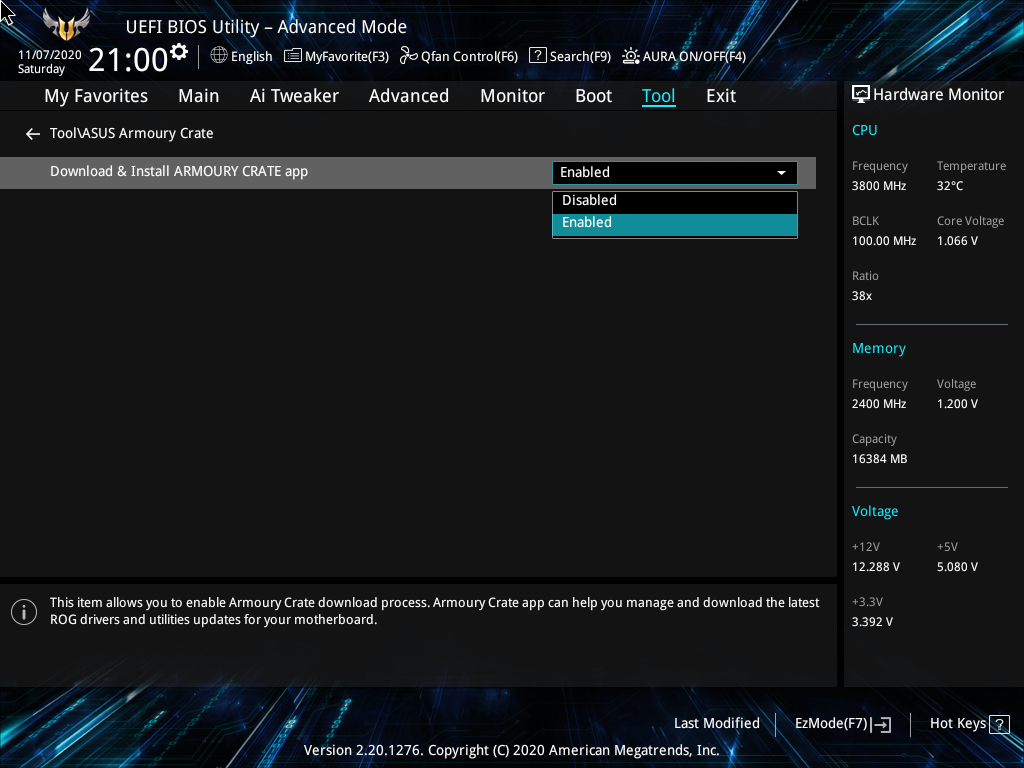
Task: Click the Hardware Monitor title
Action: coord(938,95)
